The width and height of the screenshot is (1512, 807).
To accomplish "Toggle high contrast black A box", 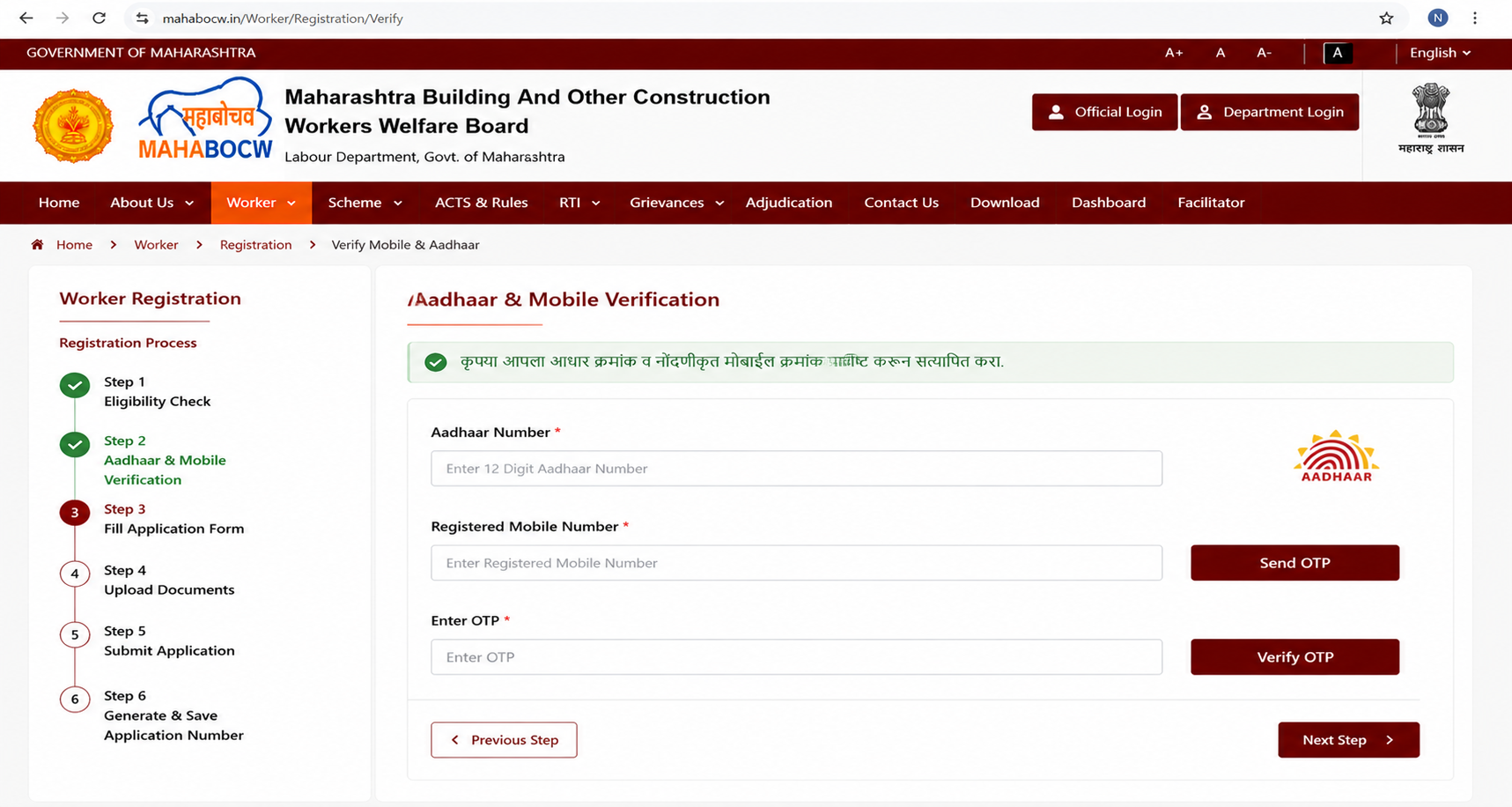I will pyautogui.click(x=1338, y=53).
